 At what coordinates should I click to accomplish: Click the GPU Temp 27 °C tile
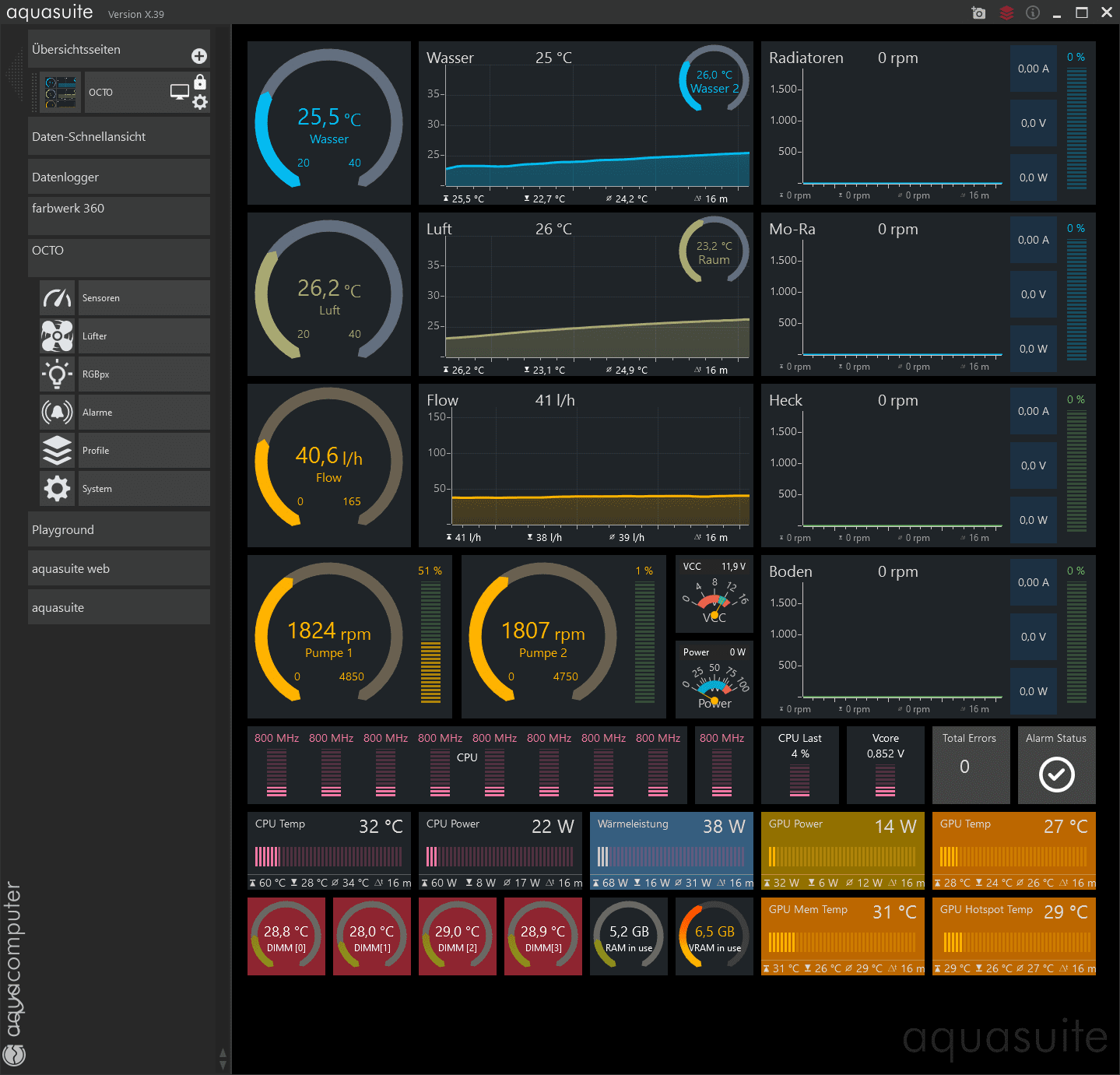point(1014,851)
